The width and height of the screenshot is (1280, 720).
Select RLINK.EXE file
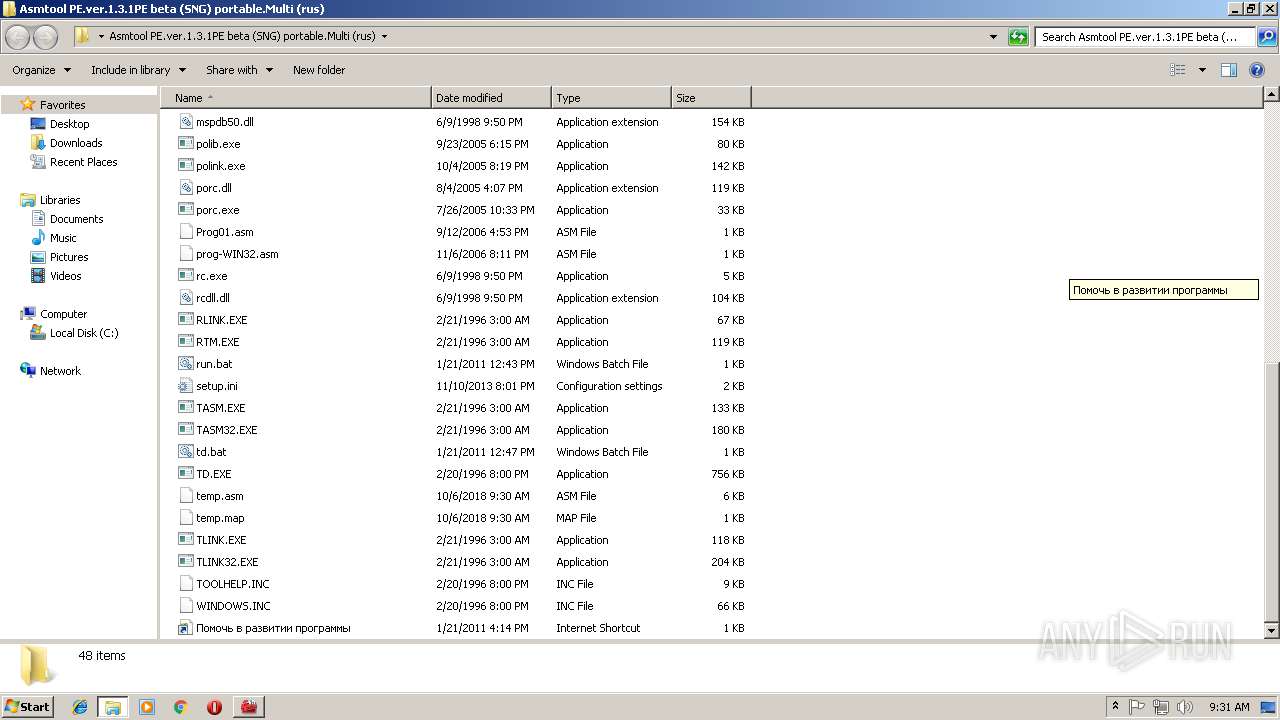coord(221,320)
